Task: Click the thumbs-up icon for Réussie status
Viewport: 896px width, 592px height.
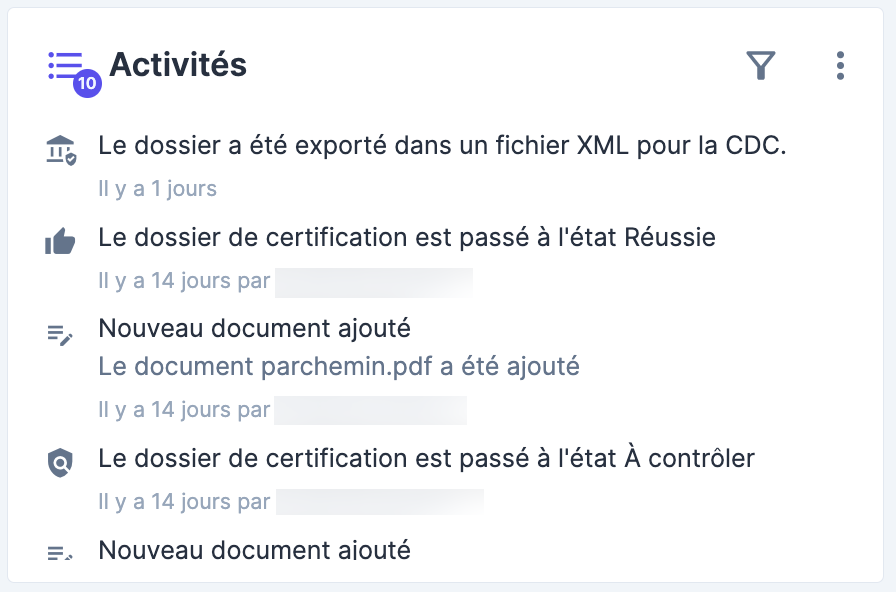Action: point(60,241)
